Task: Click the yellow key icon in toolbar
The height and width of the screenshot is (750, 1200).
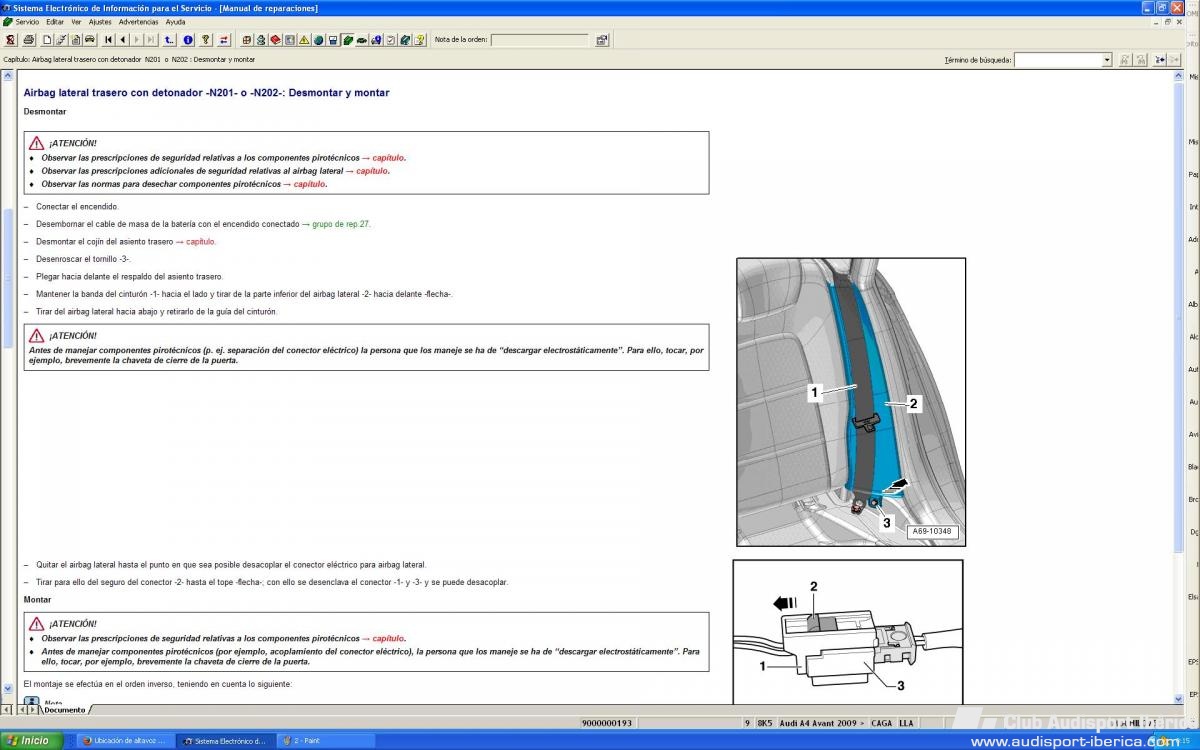Action: tap(205, 40)
